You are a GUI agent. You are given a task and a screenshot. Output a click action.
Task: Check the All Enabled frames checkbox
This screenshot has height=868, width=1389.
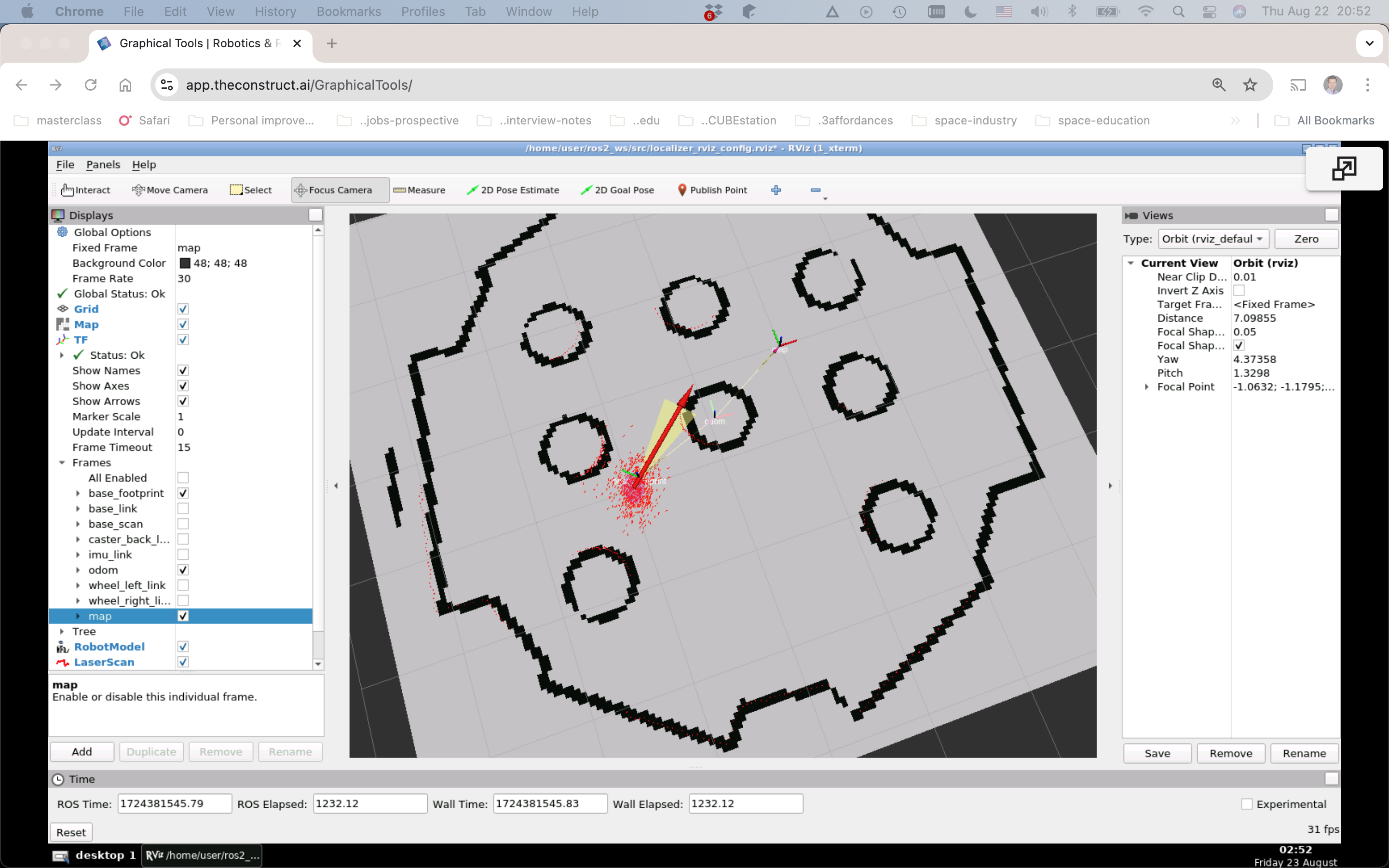183,477
